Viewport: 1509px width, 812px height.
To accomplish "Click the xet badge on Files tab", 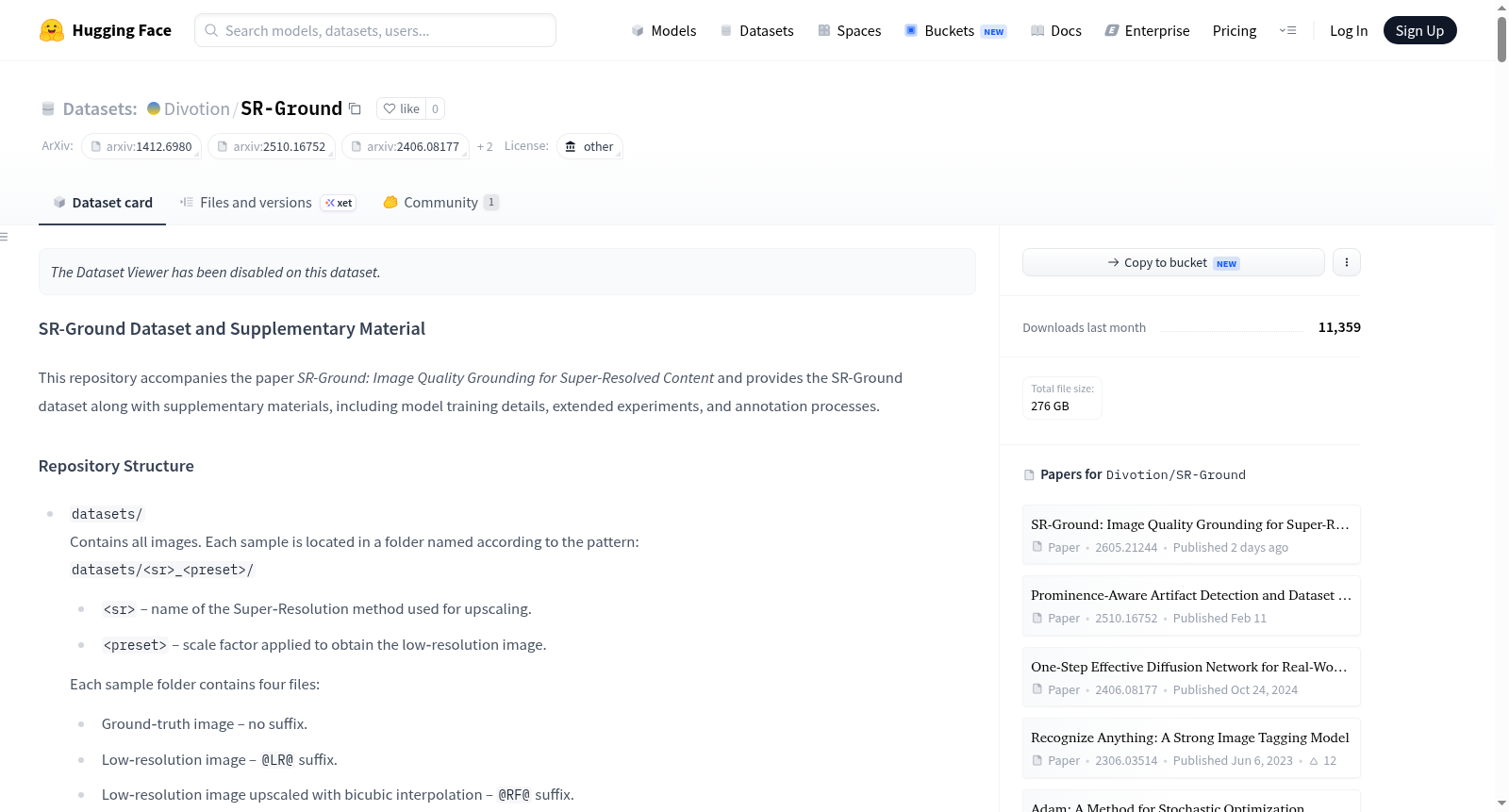I will pos(339,203).
